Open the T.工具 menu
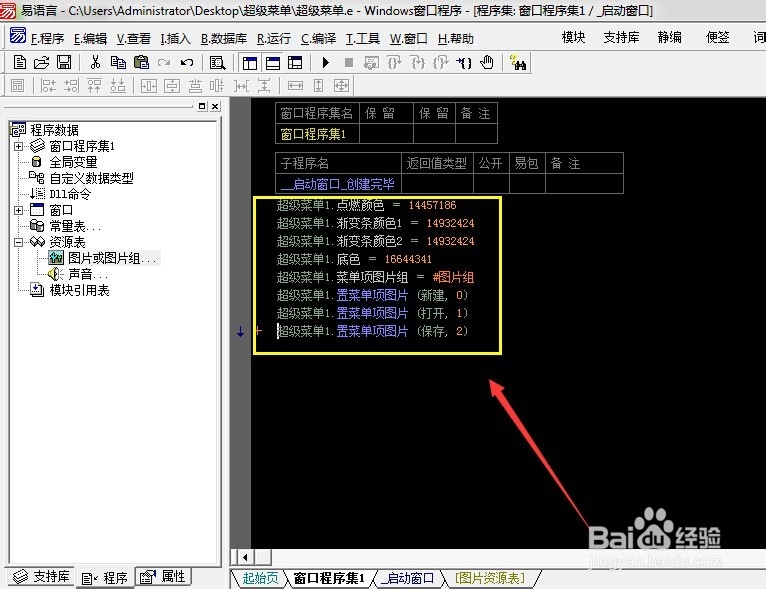 pyautogui.click(x=362, y=39)
